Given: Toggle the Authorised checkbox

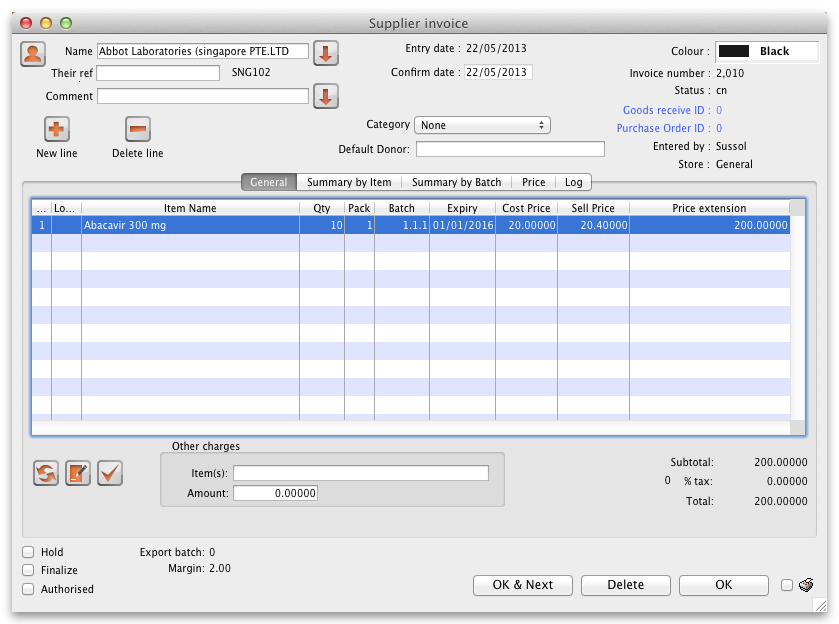Looking at the screenshot, I should click(28, 589).
